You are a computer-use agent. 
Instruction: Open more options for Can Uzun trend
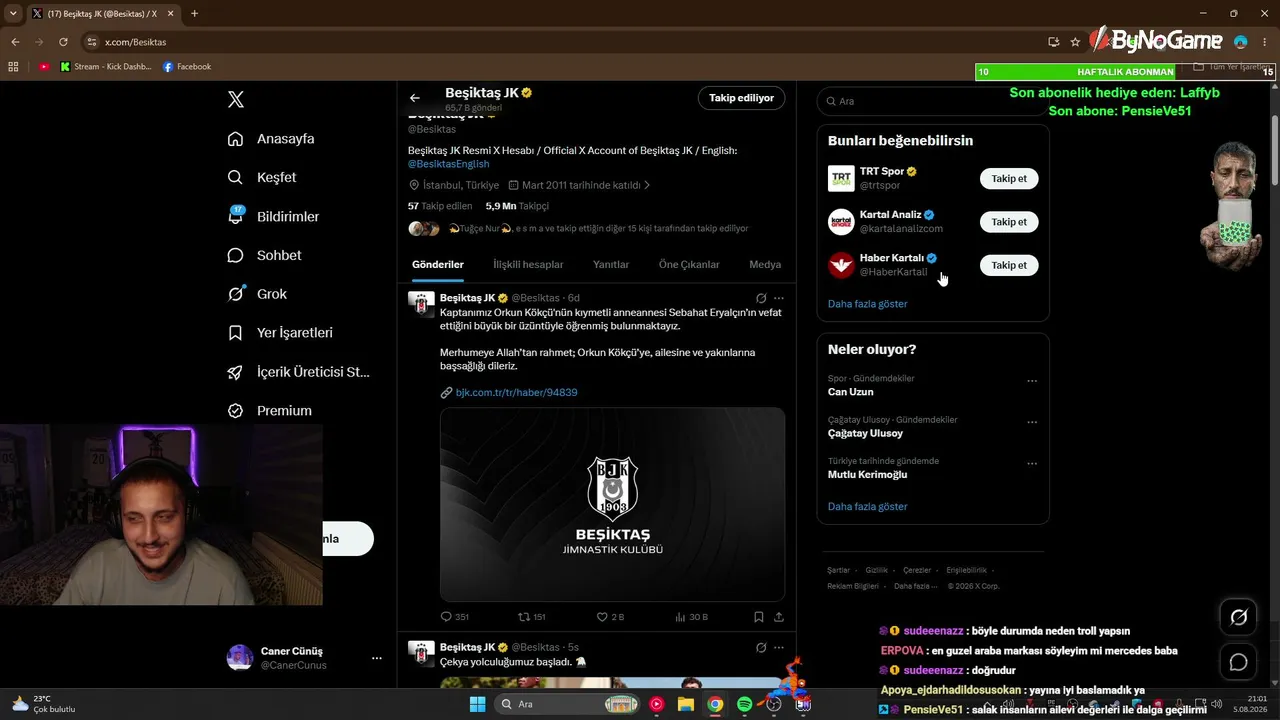pyautogui.click(x=1032, y=381)
